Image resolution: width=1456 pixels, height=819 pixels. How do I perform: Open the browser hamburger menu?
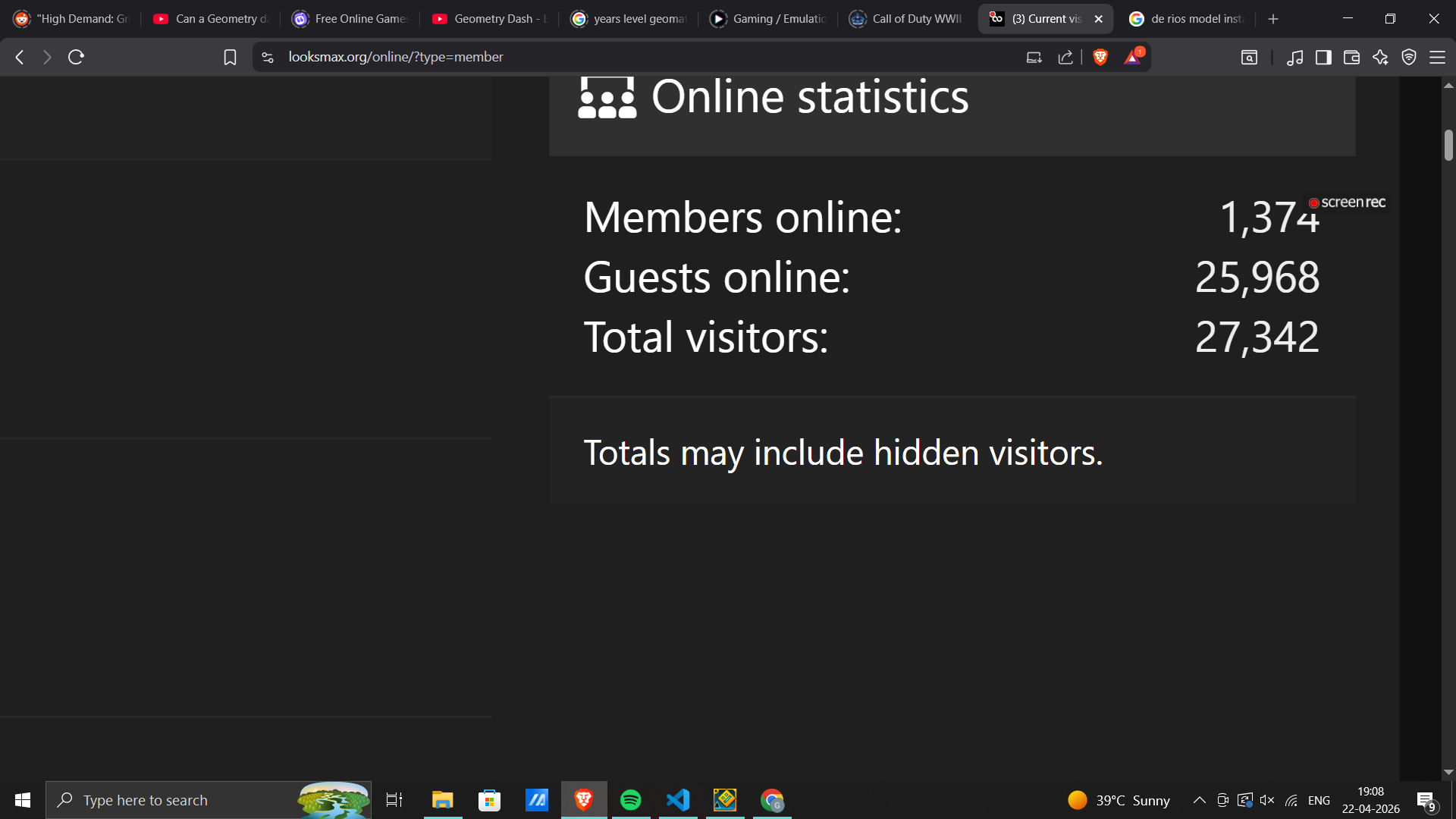(1436, 57)
